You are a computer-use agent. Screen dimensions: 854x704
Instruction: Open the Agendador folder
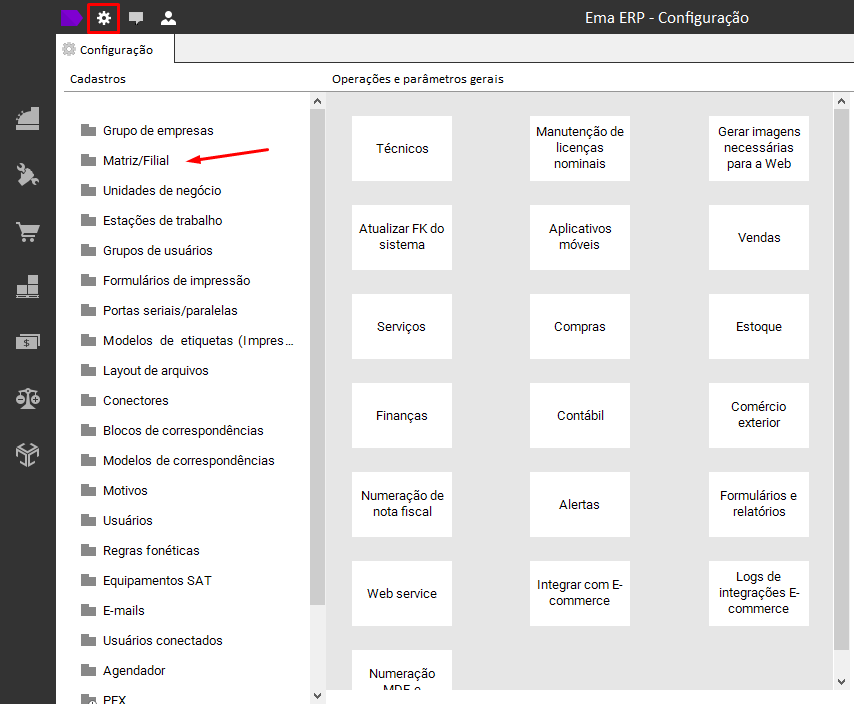(x=123, y=670)
